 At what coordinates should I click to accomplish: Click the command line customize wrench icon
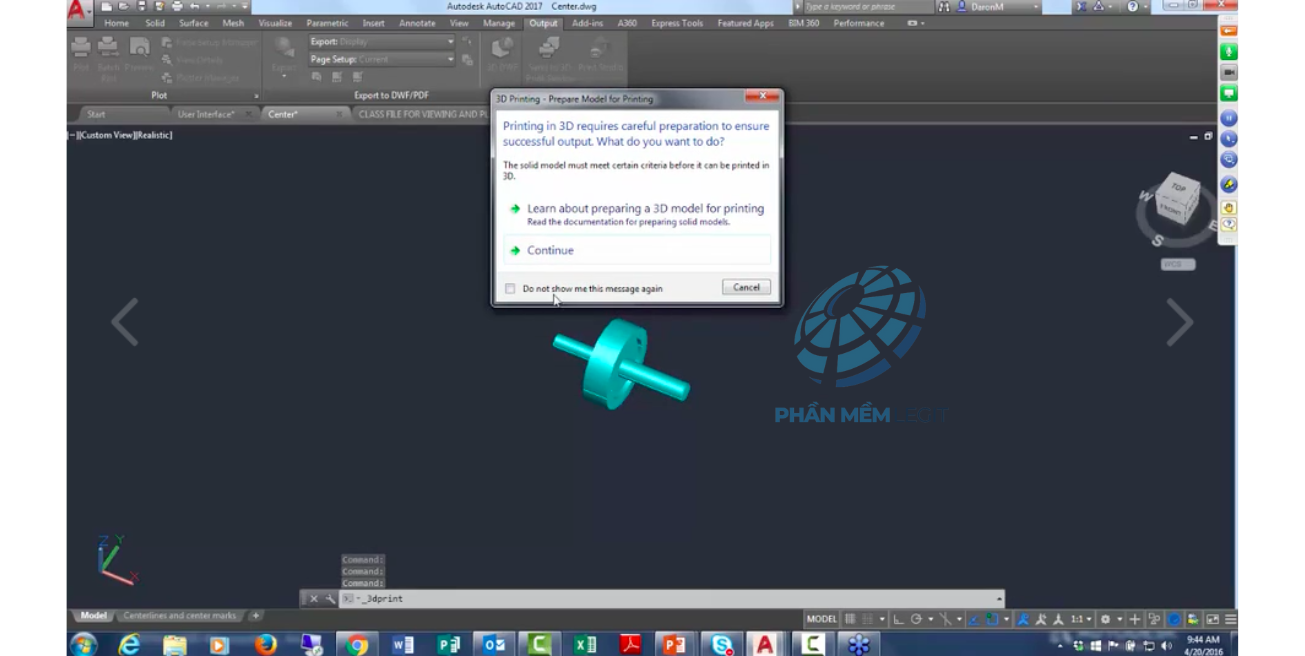330,599
